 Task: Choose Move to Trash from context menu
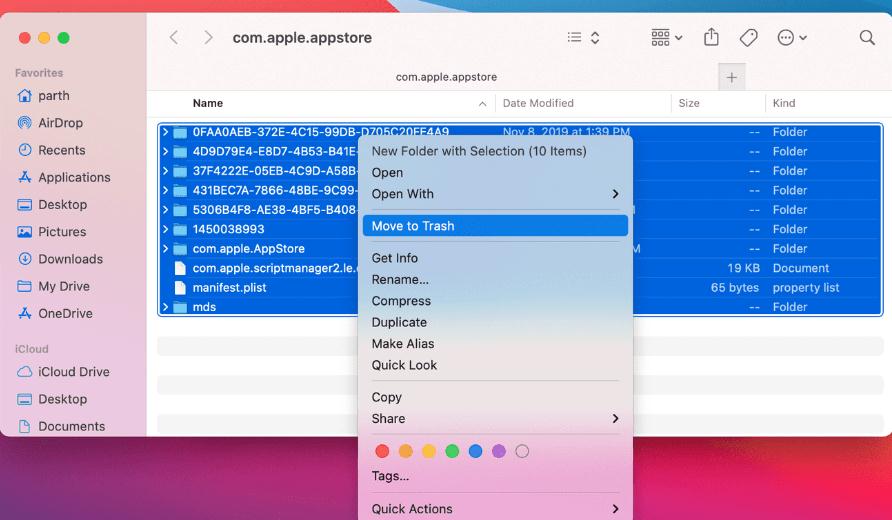(x=413, y=226)
